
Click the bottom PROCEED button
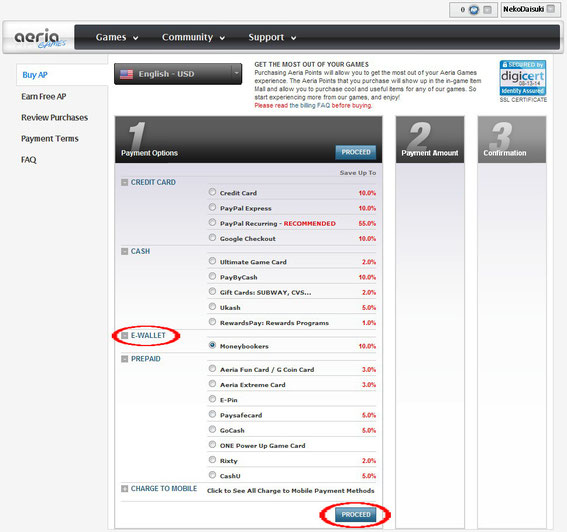(x=356, y=515)
